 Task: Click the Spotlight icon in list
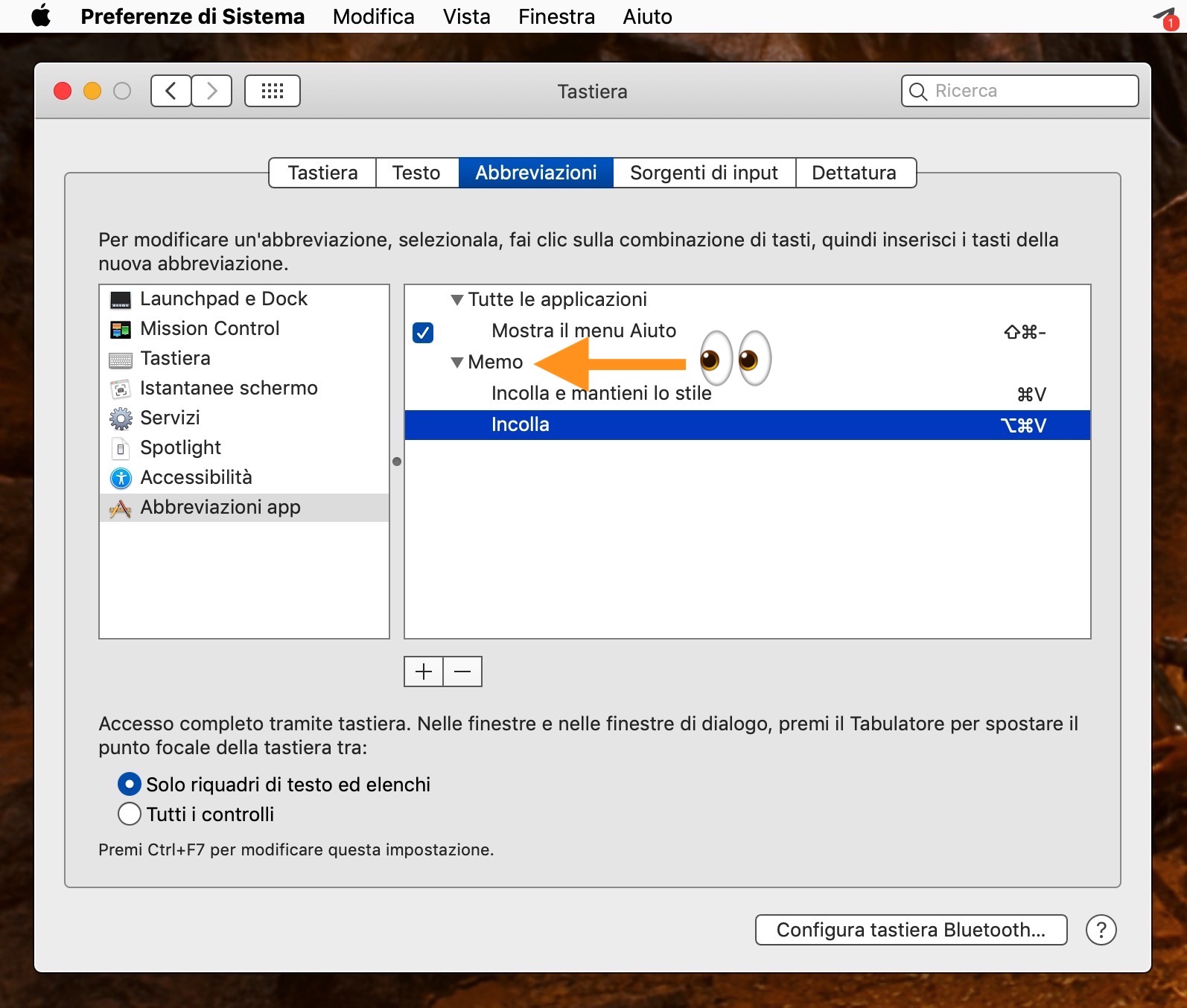121,448
